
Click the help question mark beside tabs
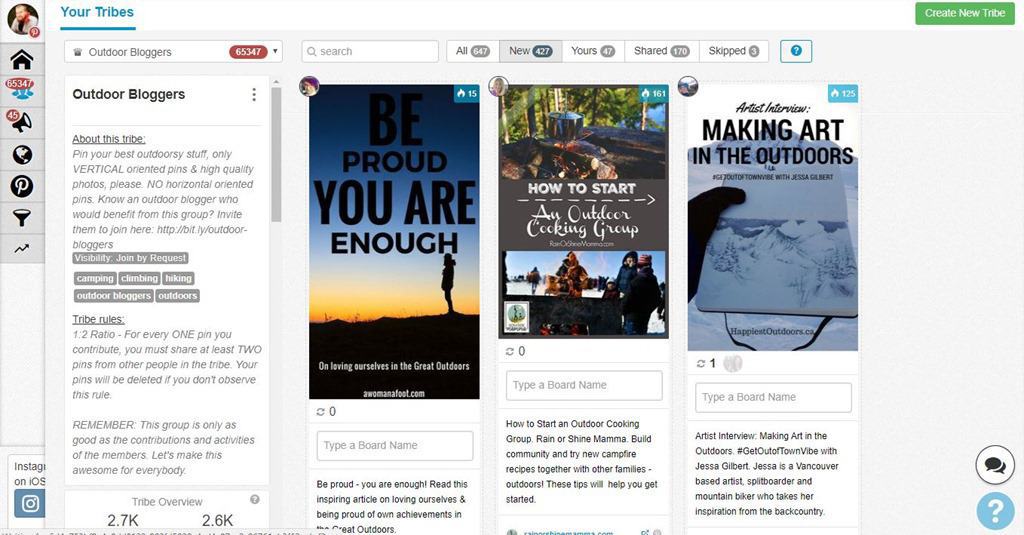pos(796,51)
